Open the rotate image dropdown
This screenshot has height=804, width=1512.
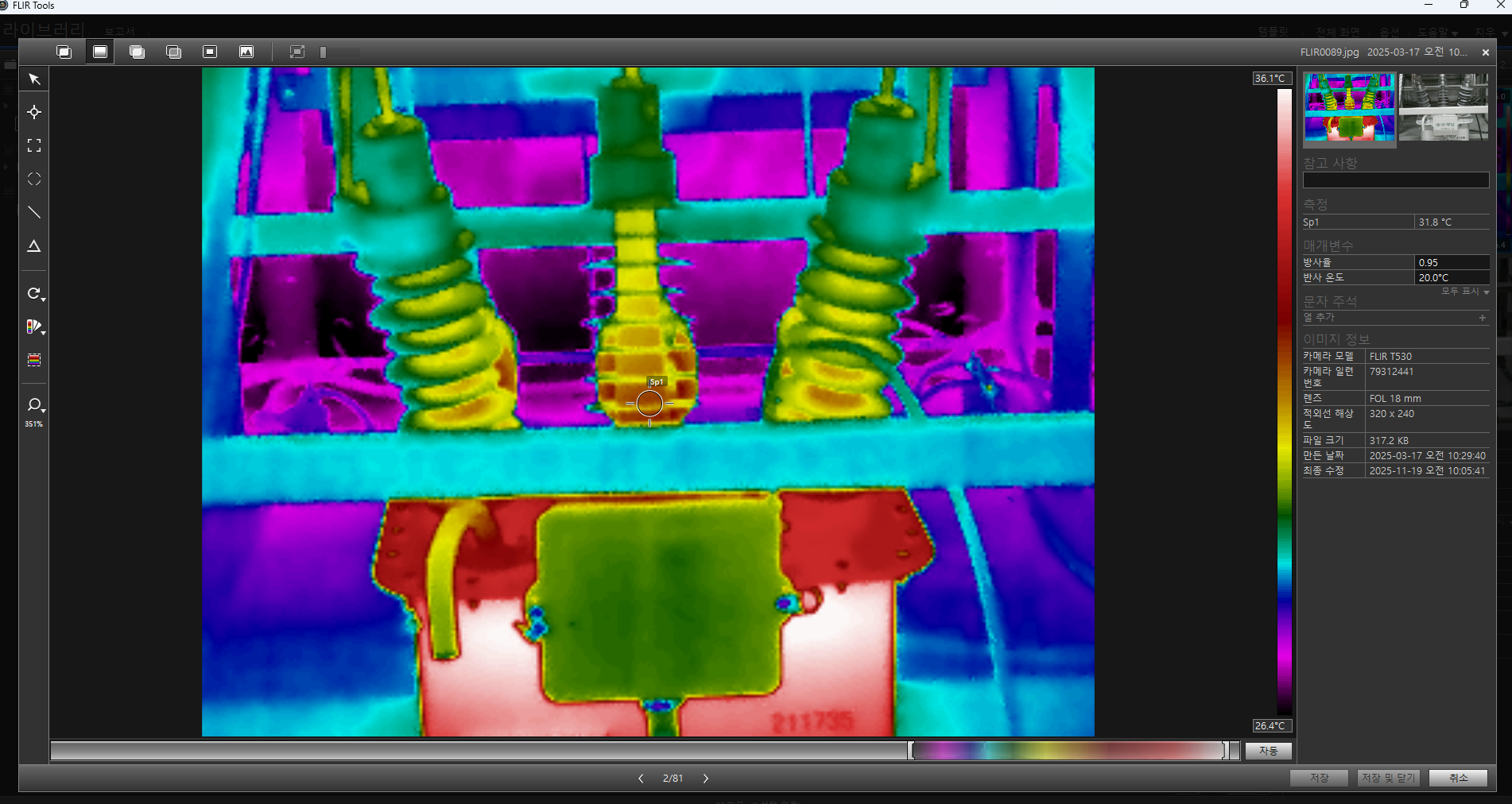click(35, 294)
